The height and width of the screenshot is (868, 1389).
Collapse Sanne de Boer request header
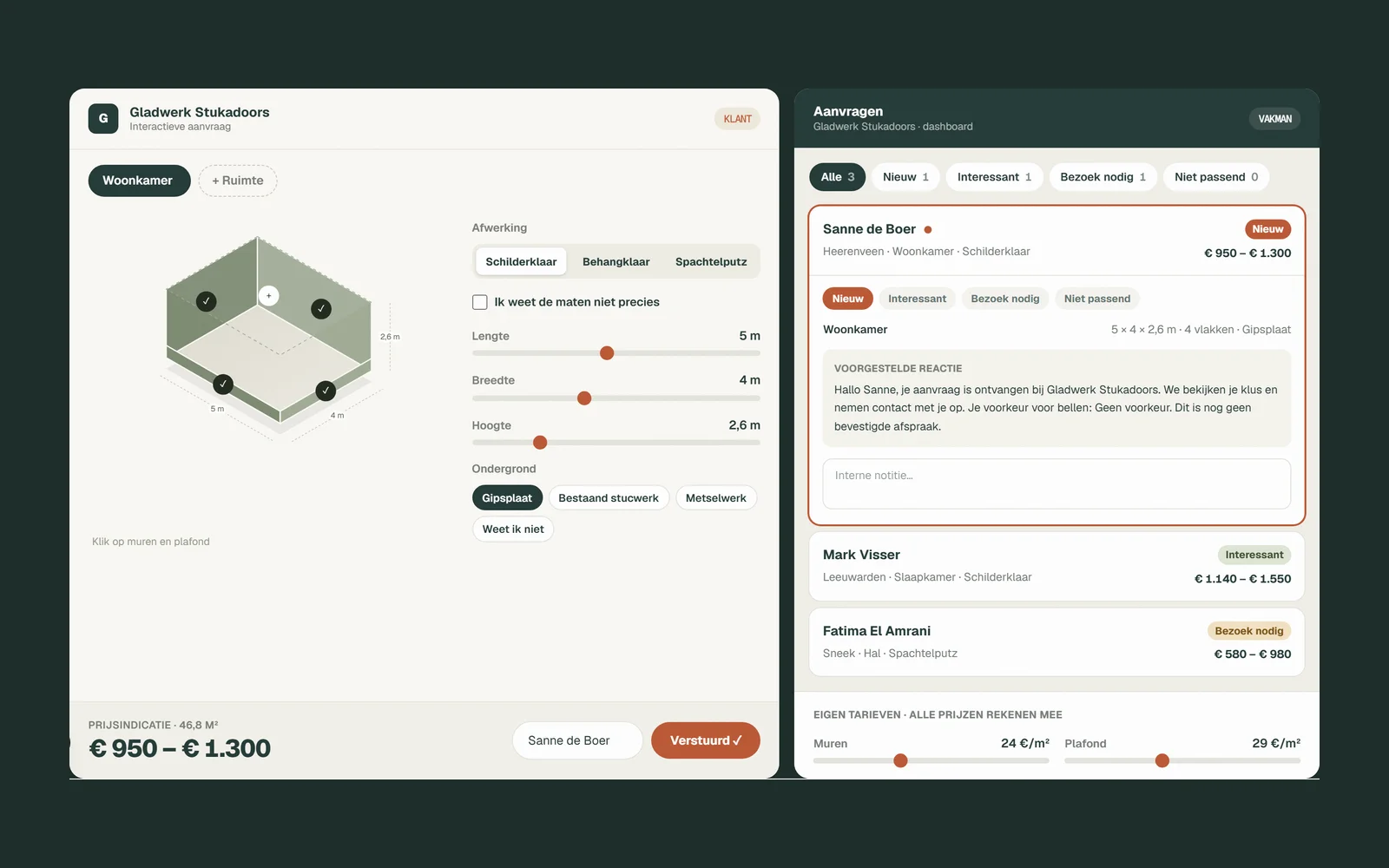tap(1057, 240)
